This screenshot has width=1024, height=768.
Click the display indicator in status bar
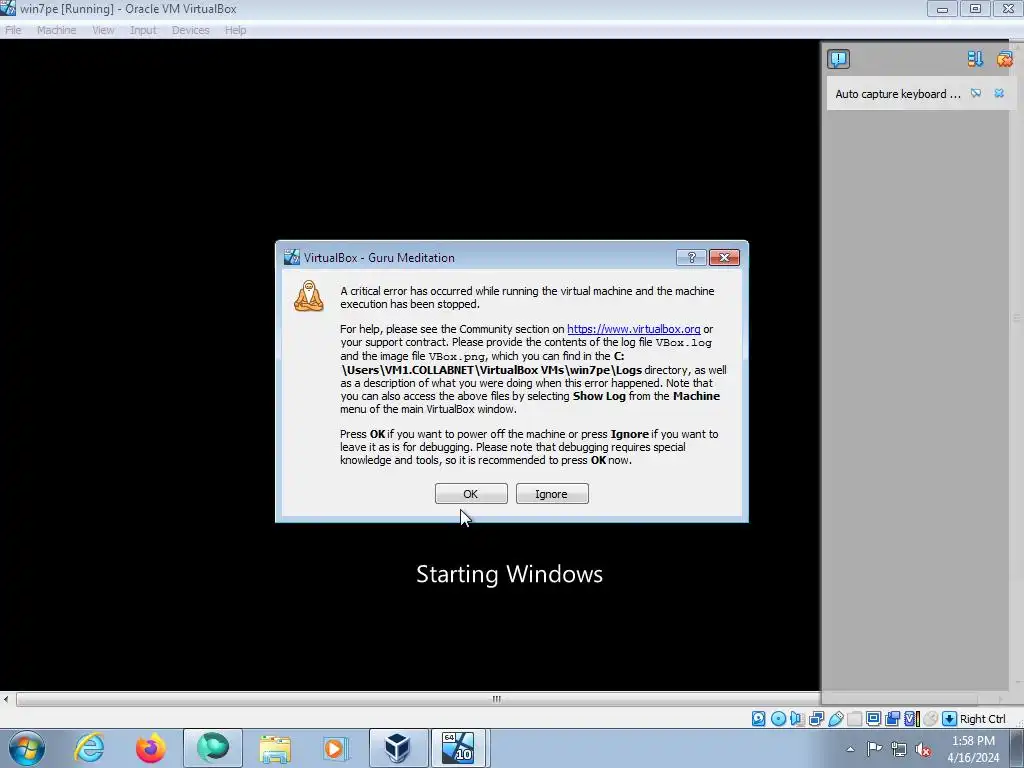[873, 718]
